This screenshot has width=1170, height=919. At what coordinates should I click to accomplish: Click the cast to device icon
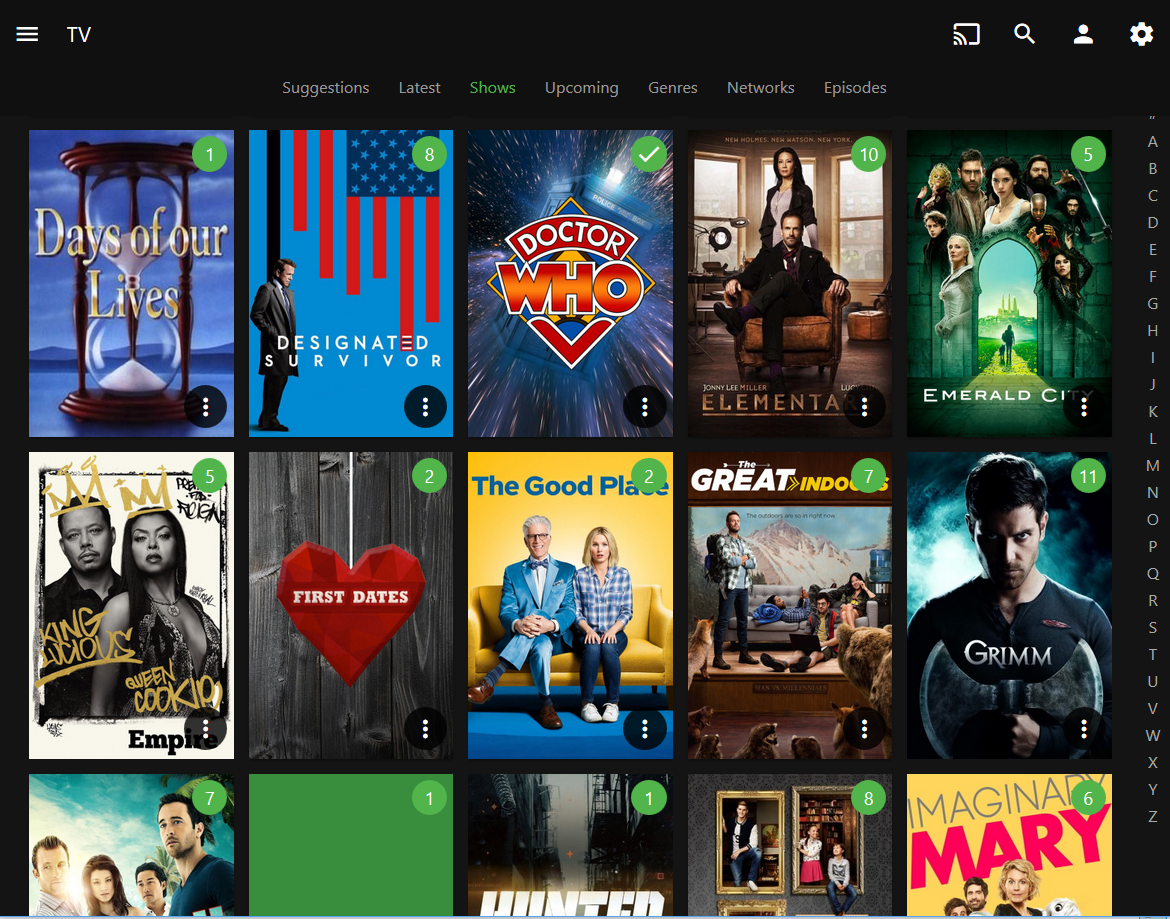pyautogui.click(x=966, y=34)
